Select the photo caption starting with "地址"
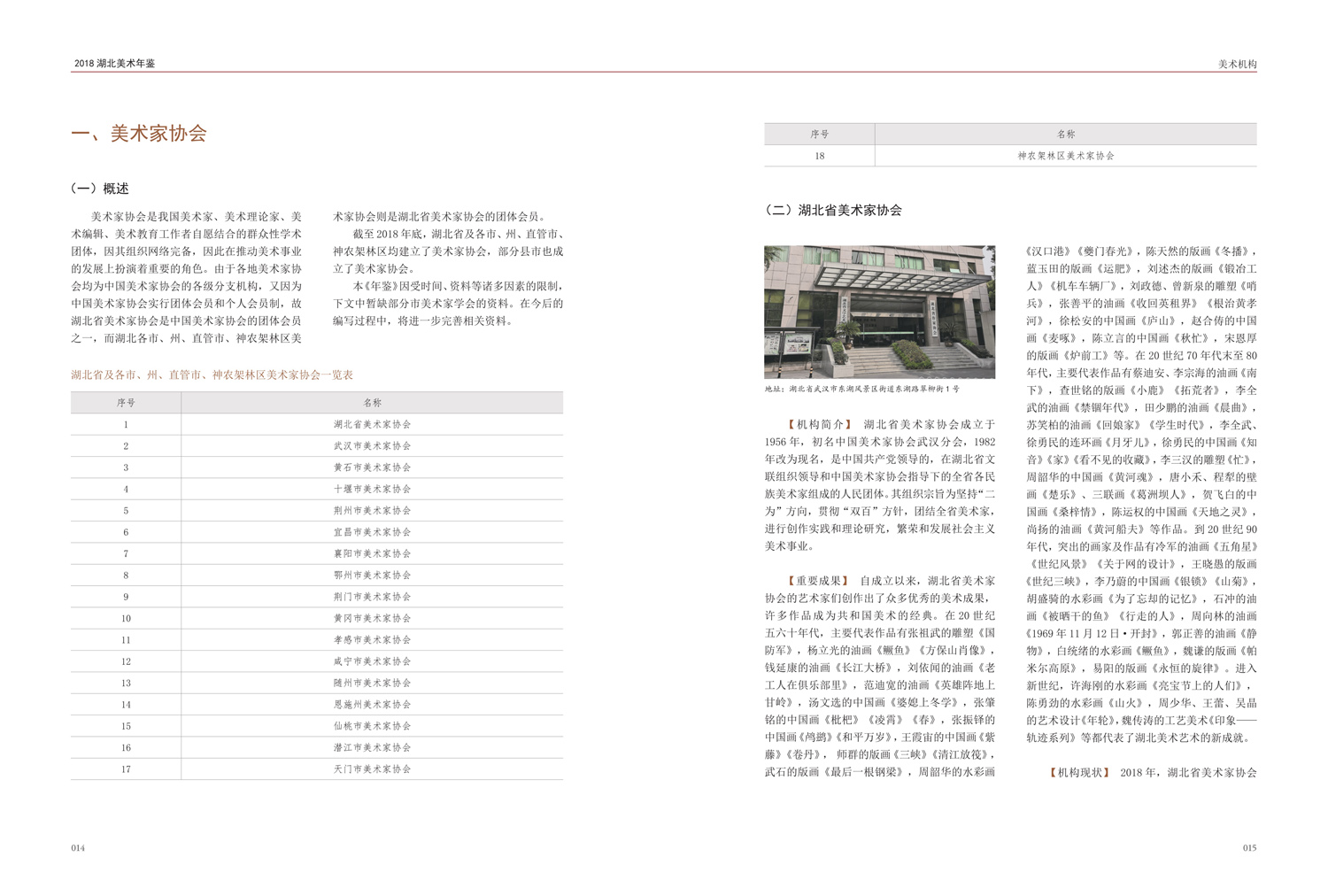1328x896 pixels. (861, 389)
